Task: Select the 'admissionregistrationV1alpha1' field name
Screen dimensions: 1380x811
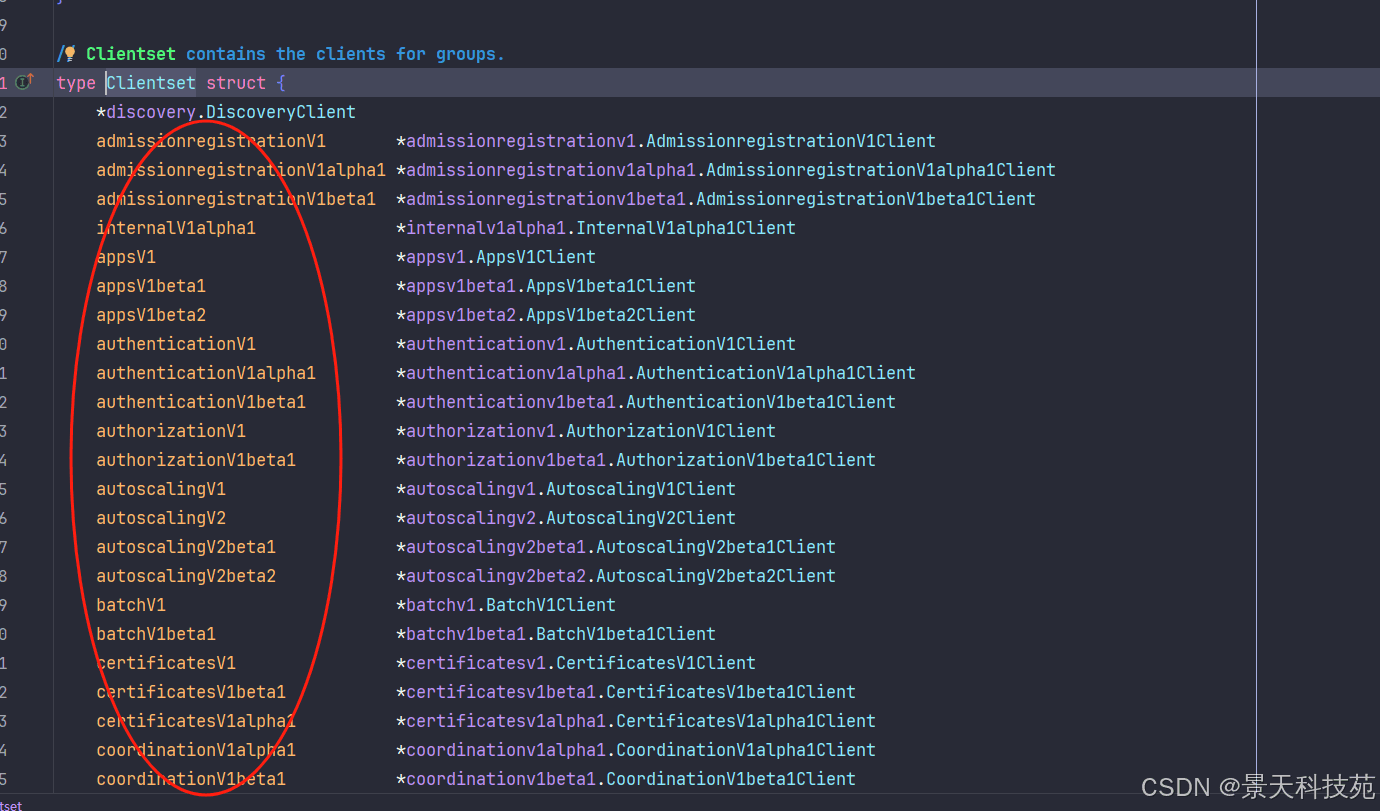Action: pyautogui.click(x=241, y=170)
